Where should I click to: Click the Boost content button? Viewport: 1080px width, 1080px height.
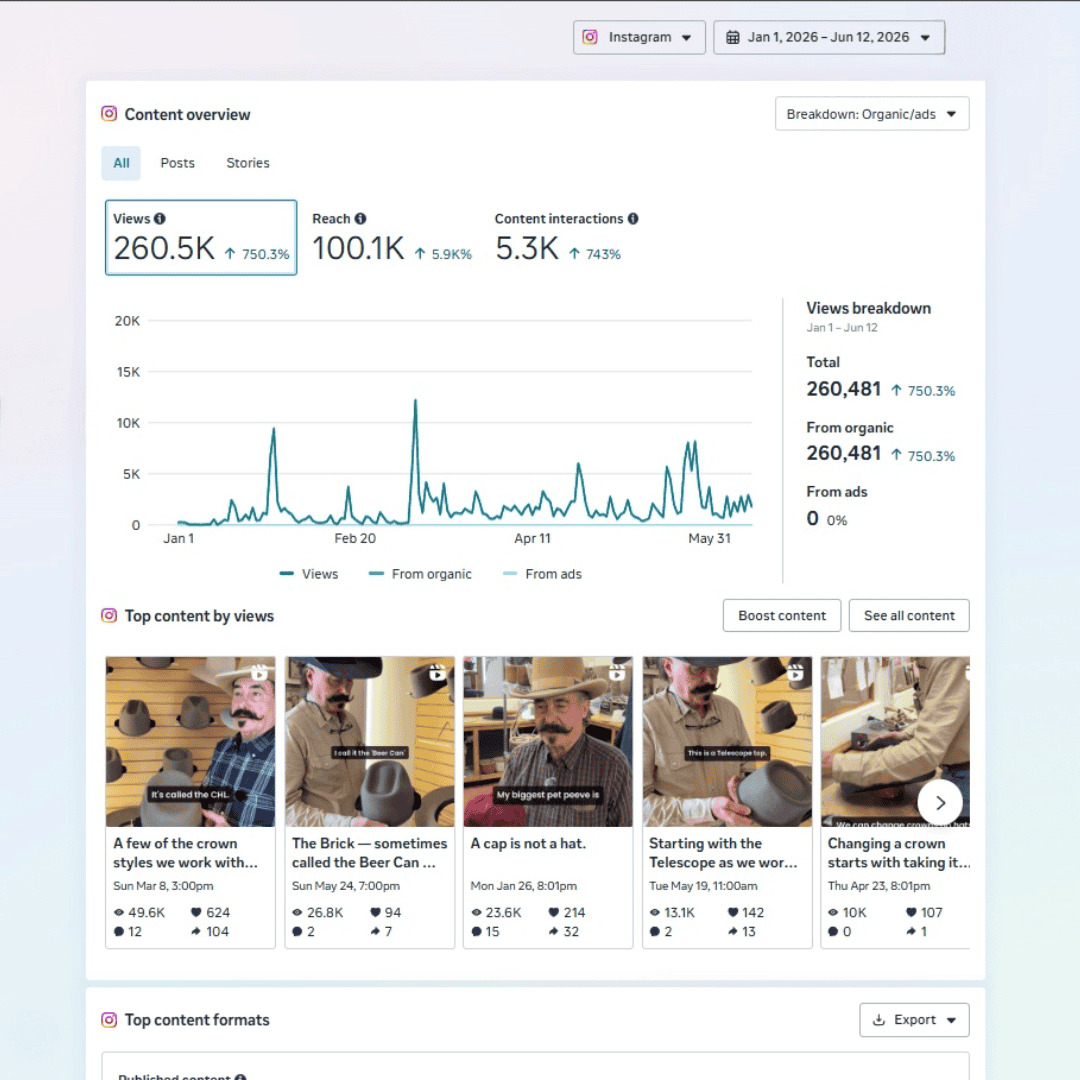click(x=782, y=615)
